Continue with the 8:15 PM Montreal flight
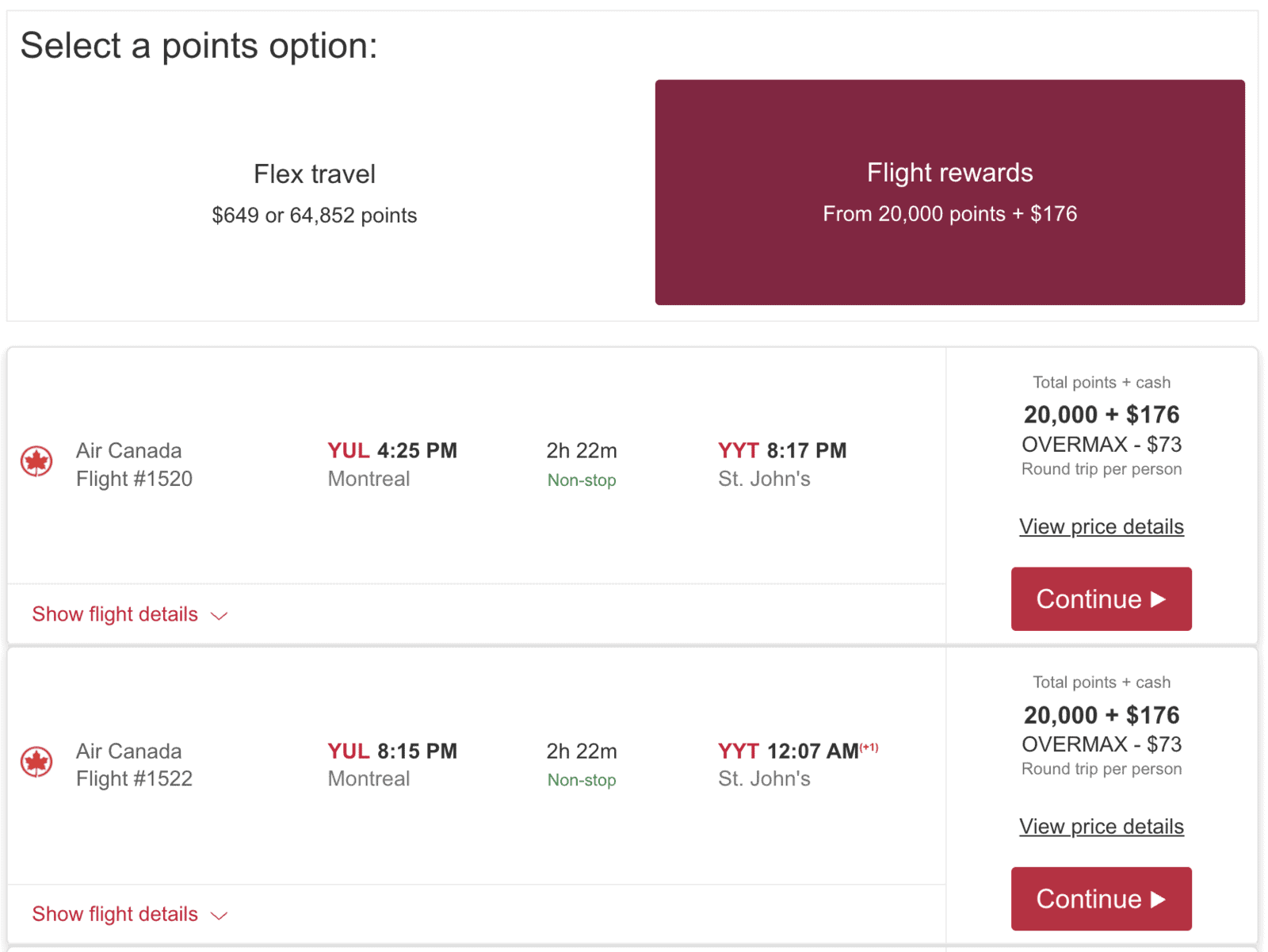 [x=1101, y=899]
